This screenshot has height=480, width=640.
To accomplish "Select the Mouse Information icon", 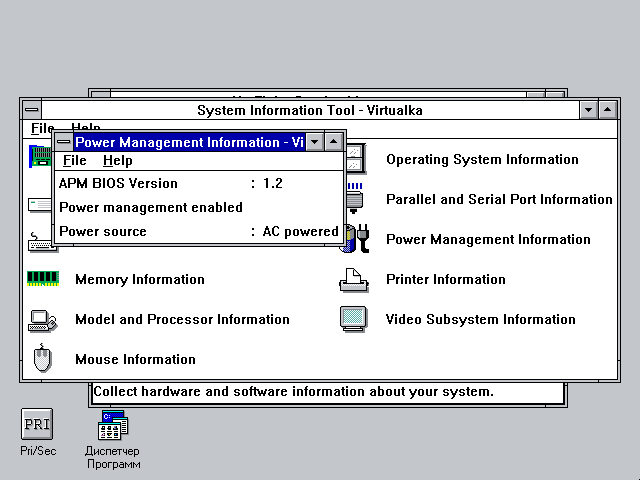I will click(x=42, y=359).
